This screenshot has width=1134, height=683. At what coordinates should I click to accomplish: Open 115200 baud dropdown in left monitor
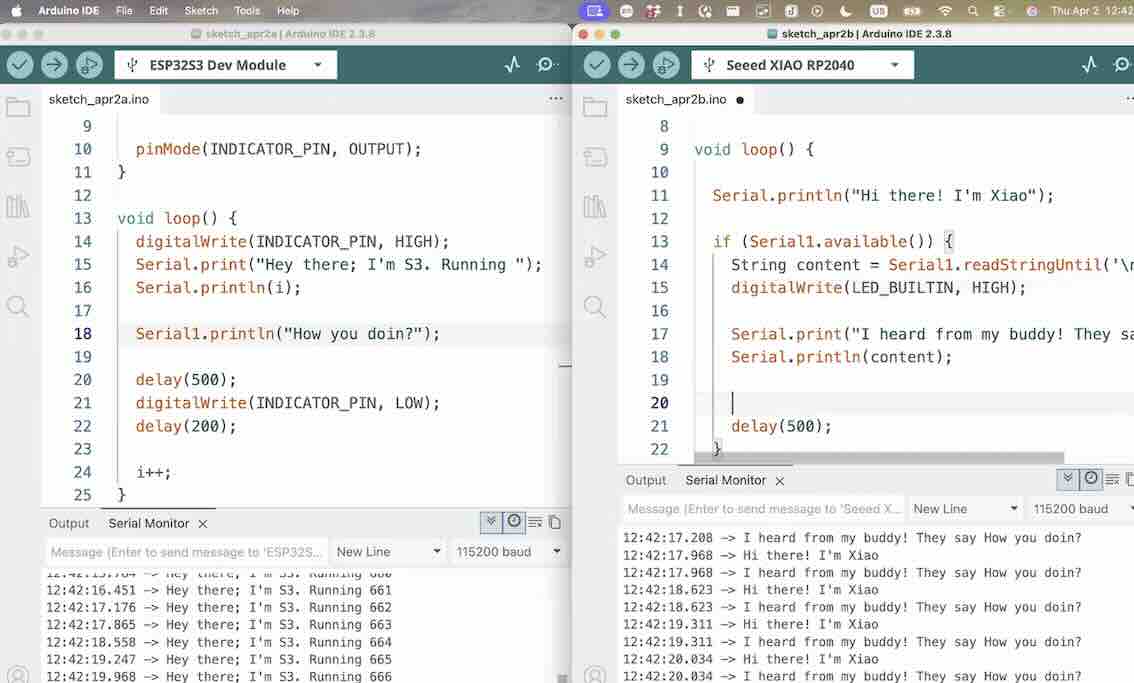[x=508, y=552]
